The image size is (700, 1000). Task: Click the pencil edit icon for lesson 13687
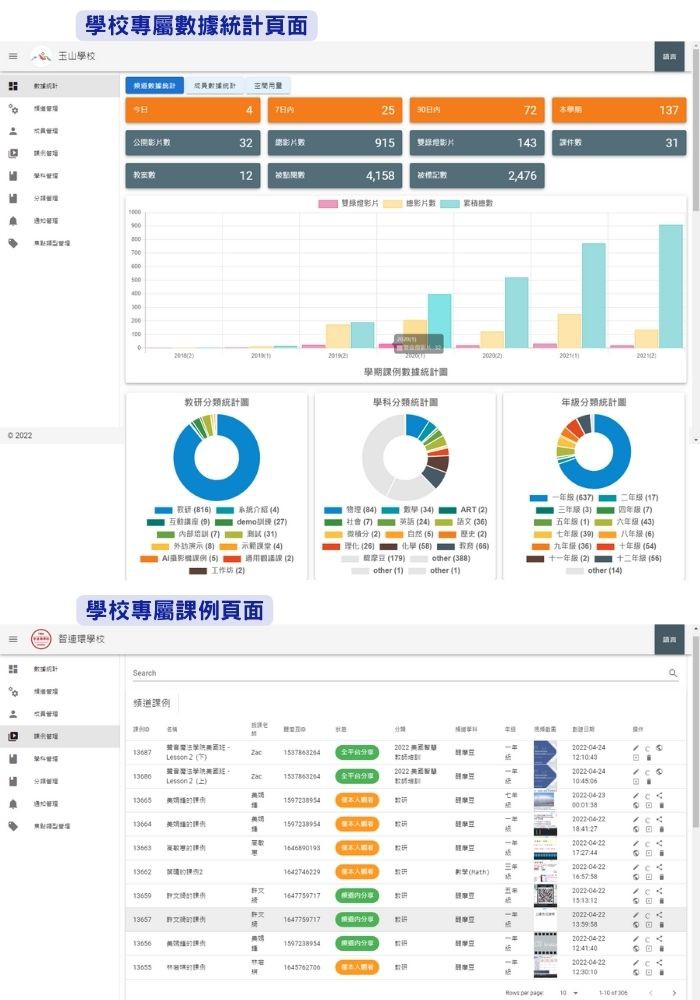[636, 747]
